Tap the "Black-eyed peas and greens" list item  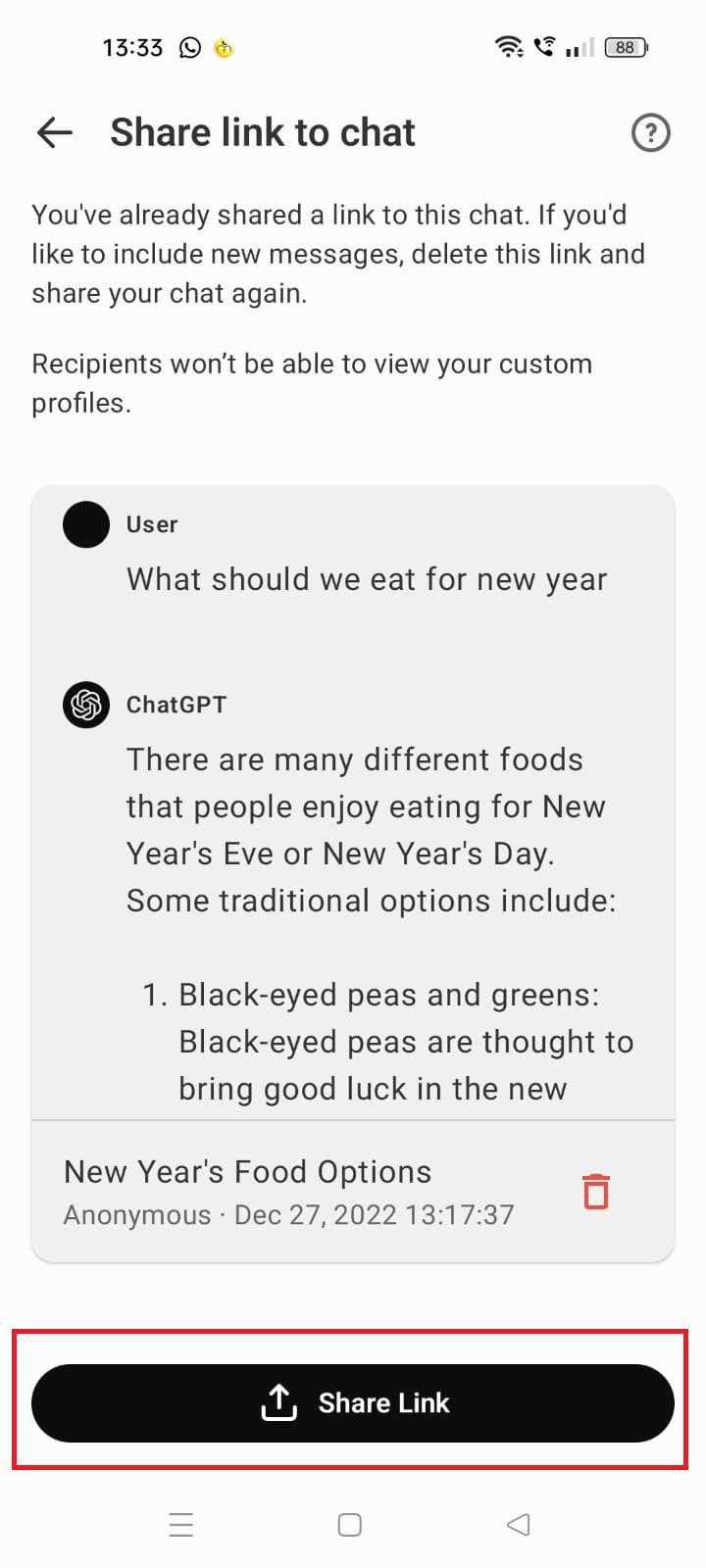[x=388, y=995]
